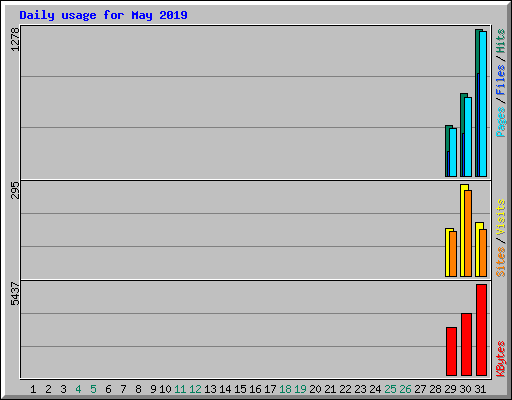
Task: Click day 21 on the date axis
Action: pyautogui.click(x=330, y=389)
